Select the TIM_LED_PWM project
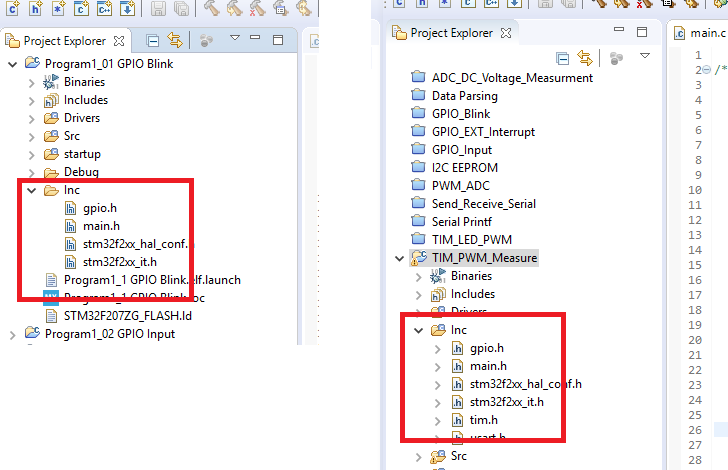This screenshot has height=470, width=728. pyautogui.click(x=472, y=240)
